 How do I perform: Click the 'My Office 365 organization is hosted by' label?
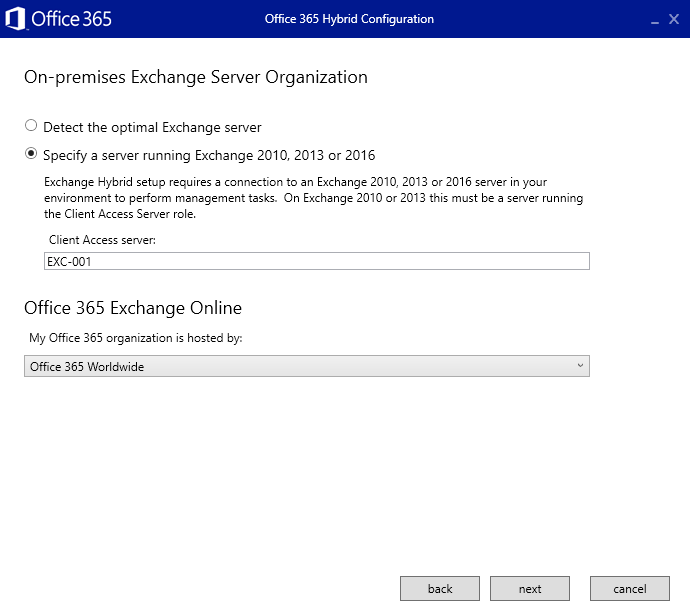136,338
